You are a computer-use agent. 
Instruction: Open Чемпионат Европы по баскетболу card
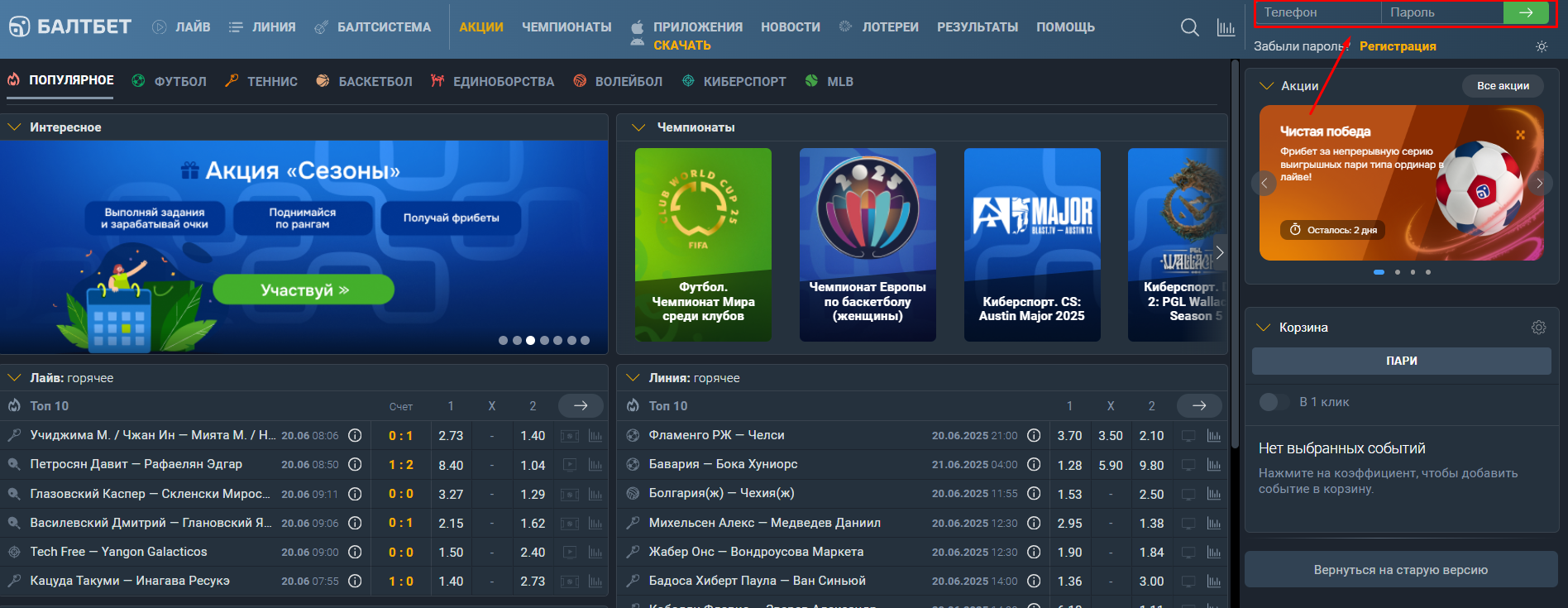(868, 245)
